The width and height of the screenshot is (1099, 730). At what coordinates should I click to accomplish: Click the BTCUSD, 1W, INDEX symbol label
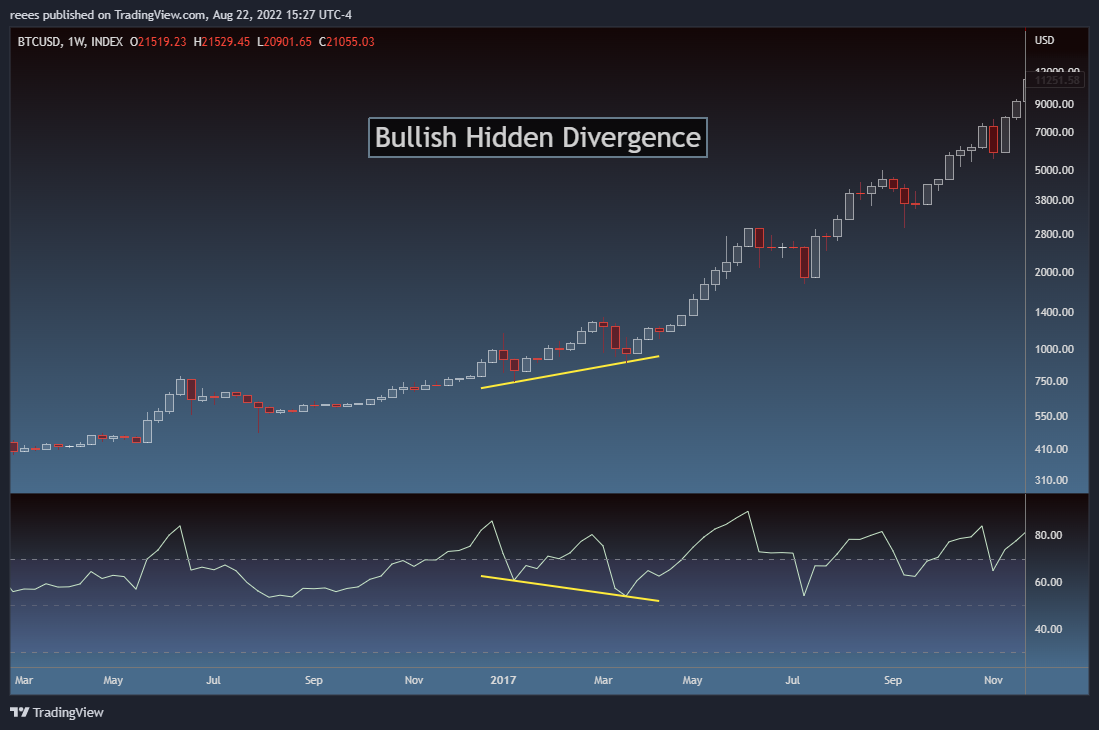70,42
